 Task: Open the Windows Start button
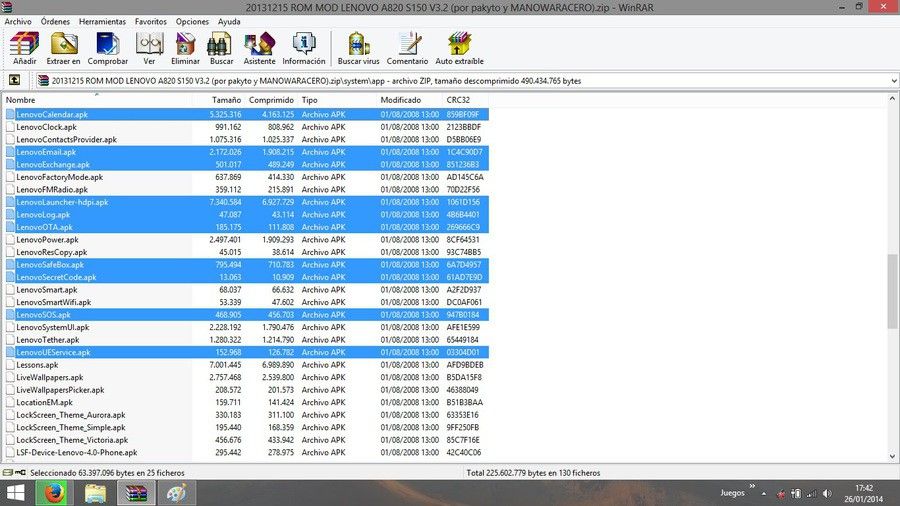tap(15, 493)
